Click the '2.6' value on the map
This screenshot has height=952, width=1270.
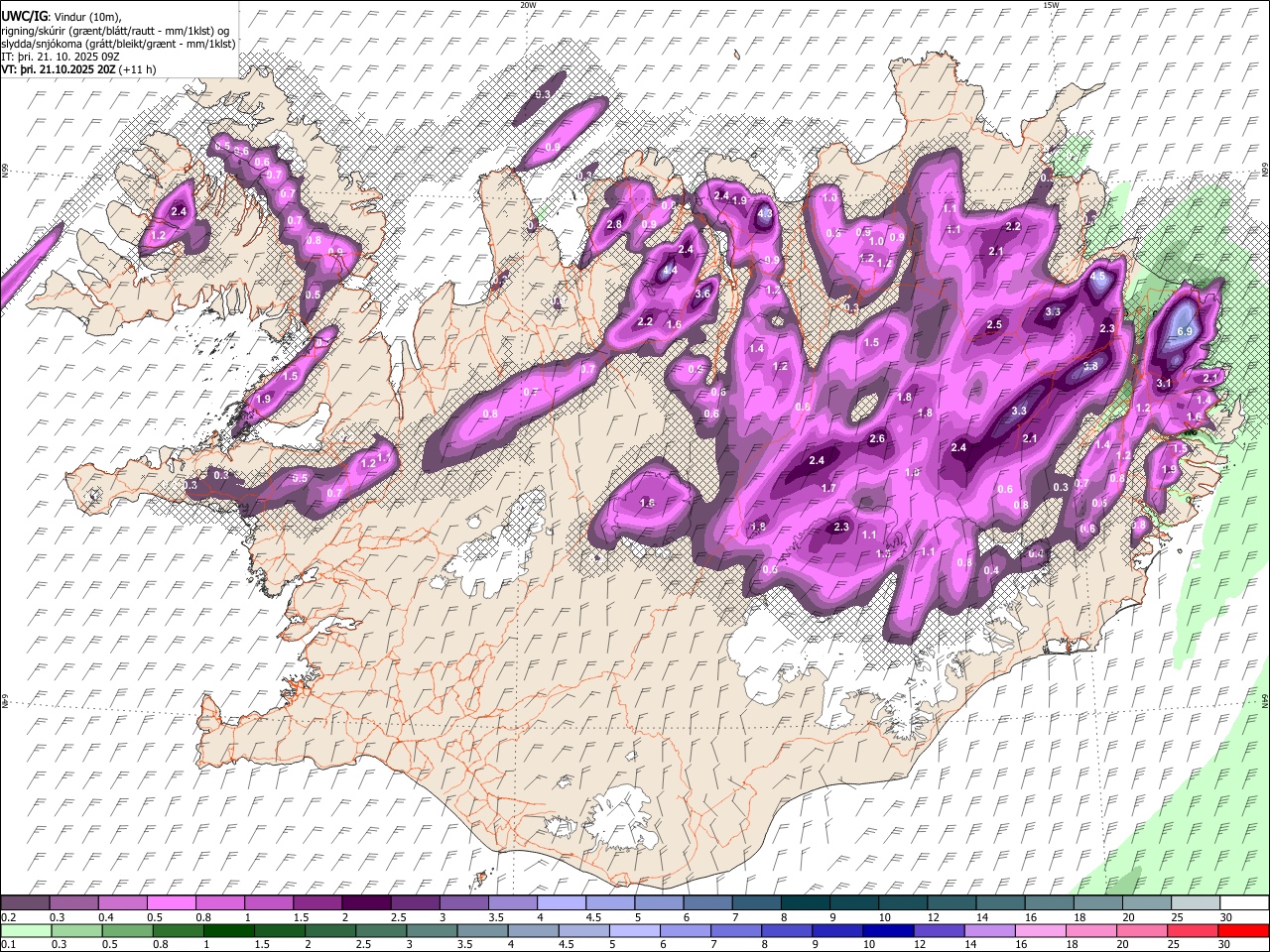[877, 438]
